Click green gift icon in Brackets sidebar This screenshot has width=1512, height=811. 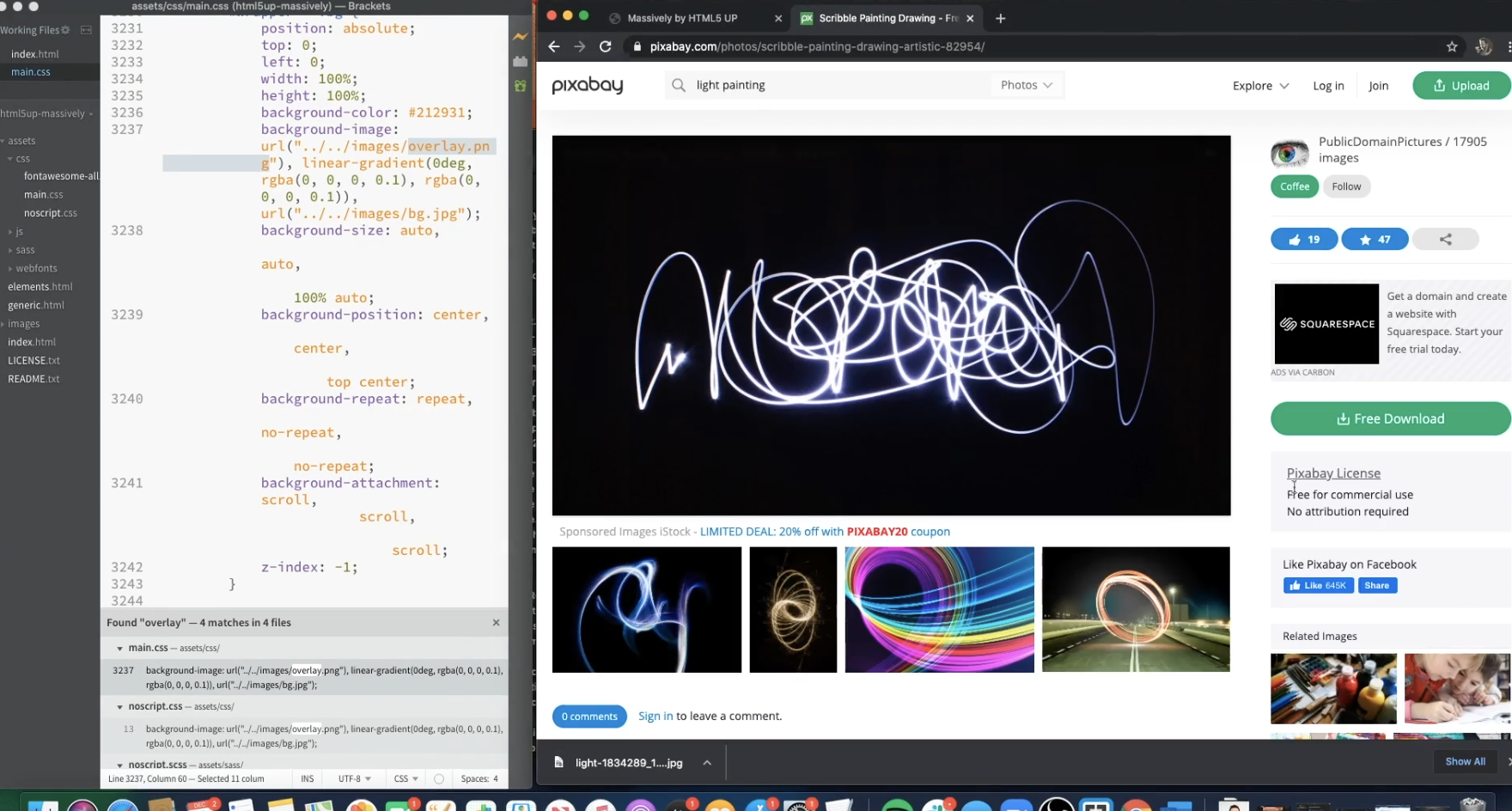pos(521,86)
